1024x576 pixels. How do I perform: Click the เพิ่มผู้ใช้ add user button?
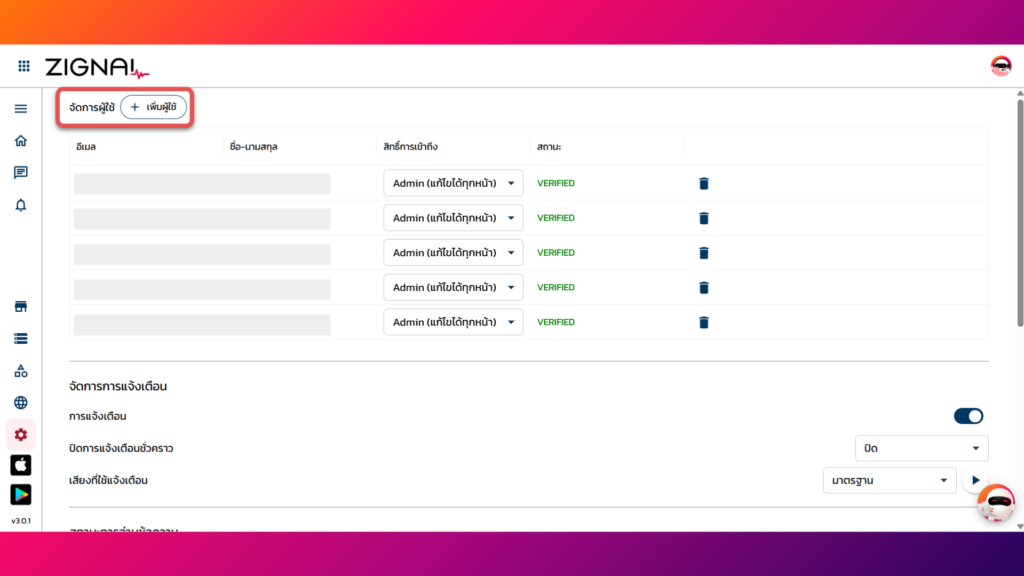tap(153, 107)
